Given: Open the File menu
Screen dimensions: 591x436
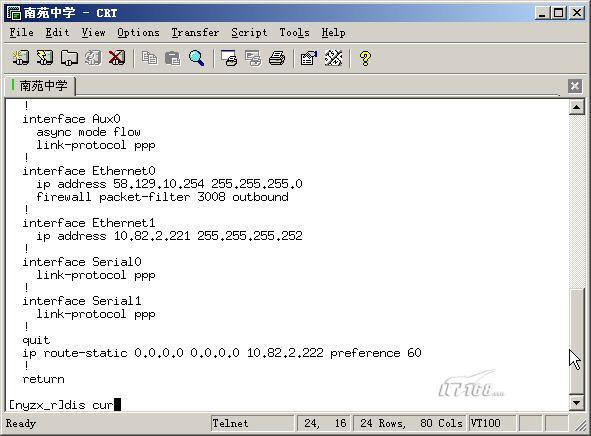Looking at the screenshot, I should (x=21, y=33).
